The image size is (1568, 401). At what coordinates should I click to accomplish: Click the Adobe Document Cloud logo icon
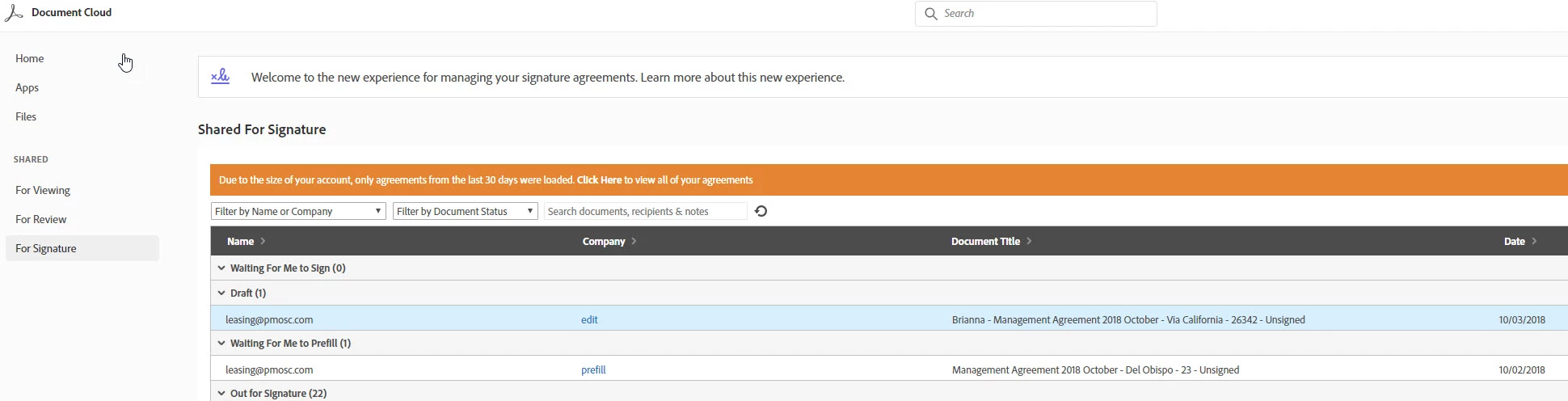pyautogui.click(x=14, y=13)
